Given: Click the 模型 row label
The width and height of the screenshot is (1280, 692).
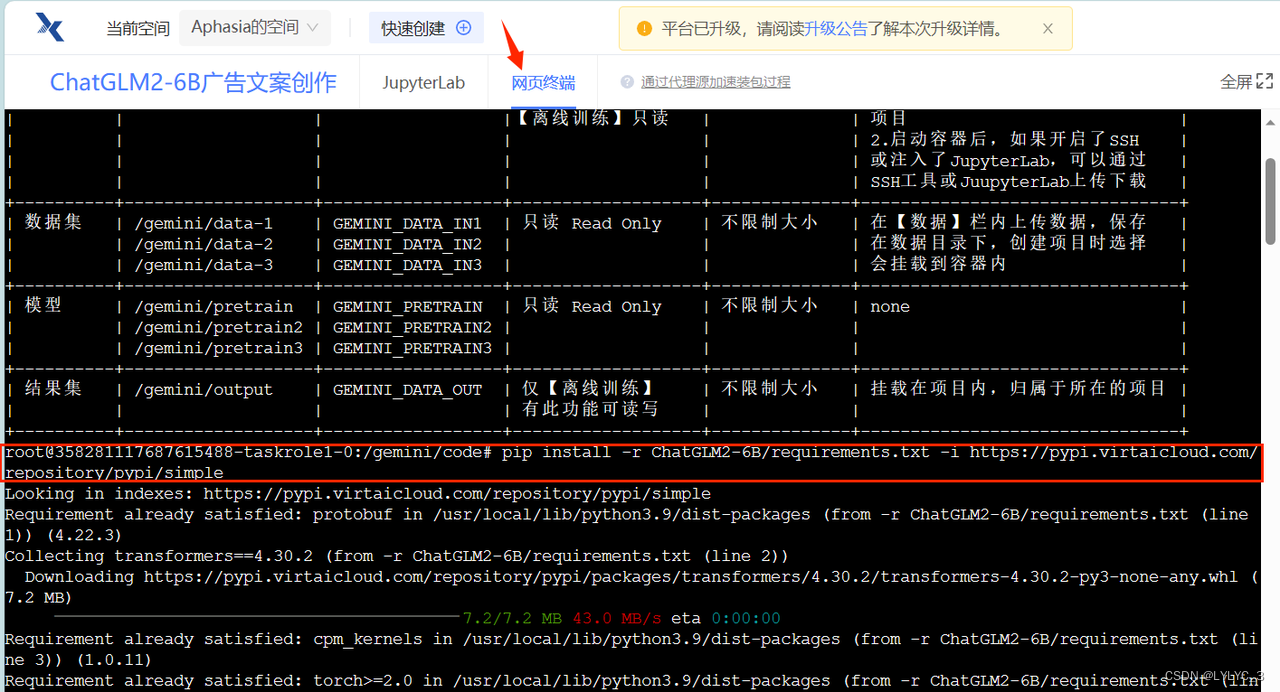Looking at the screenshot, I should coord(43,305).
